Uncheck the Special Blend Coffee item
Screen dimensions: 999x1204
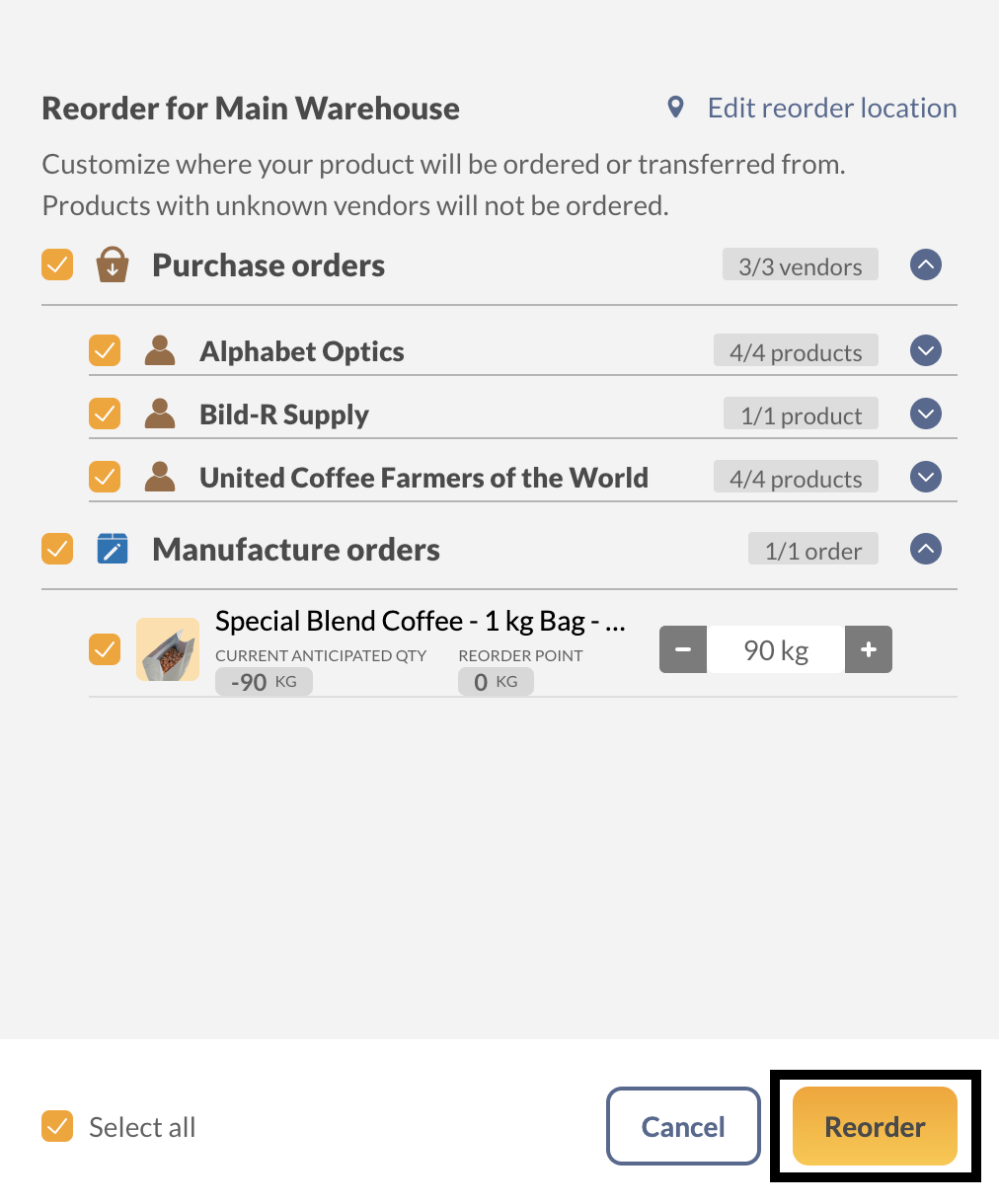coord(104,649)
